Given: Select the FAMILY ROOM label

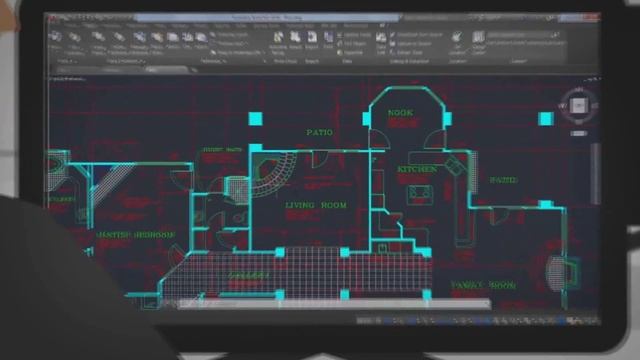Looking at the screenshot, I should [x=483, y=285].
